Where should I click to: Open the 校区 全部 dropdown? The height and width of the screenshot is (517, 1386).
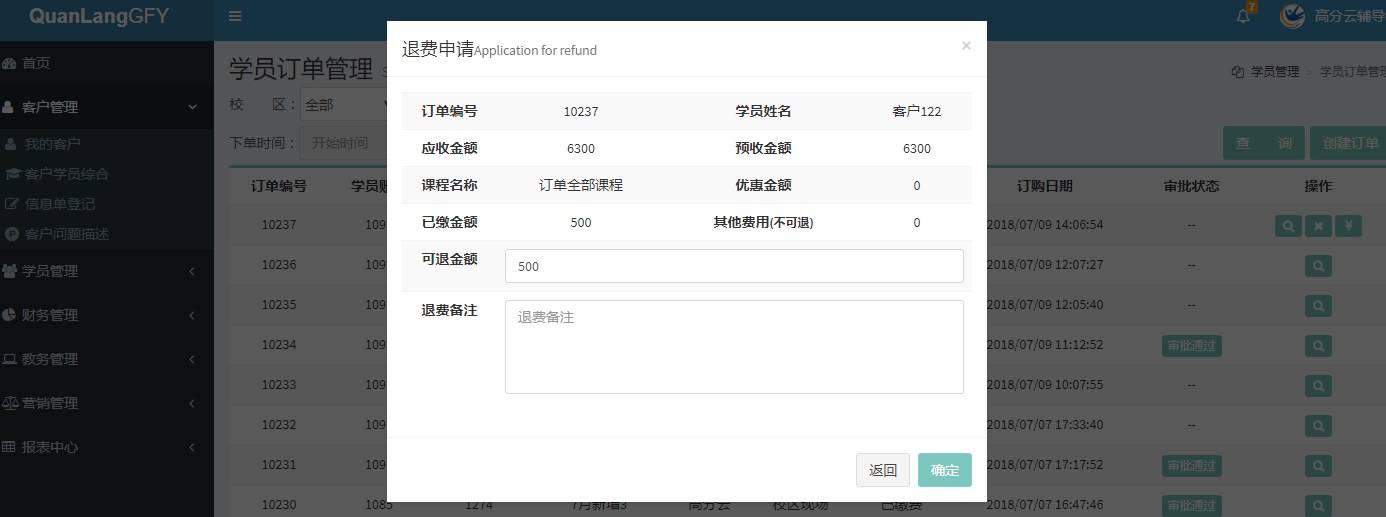[x=345, y=104]
